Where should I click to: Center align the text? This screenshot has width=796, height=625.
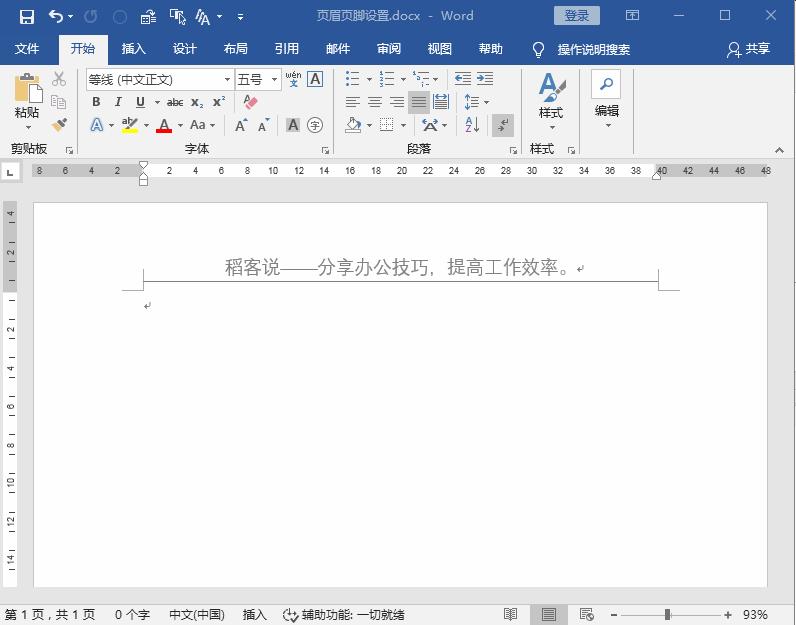[375, 102]
